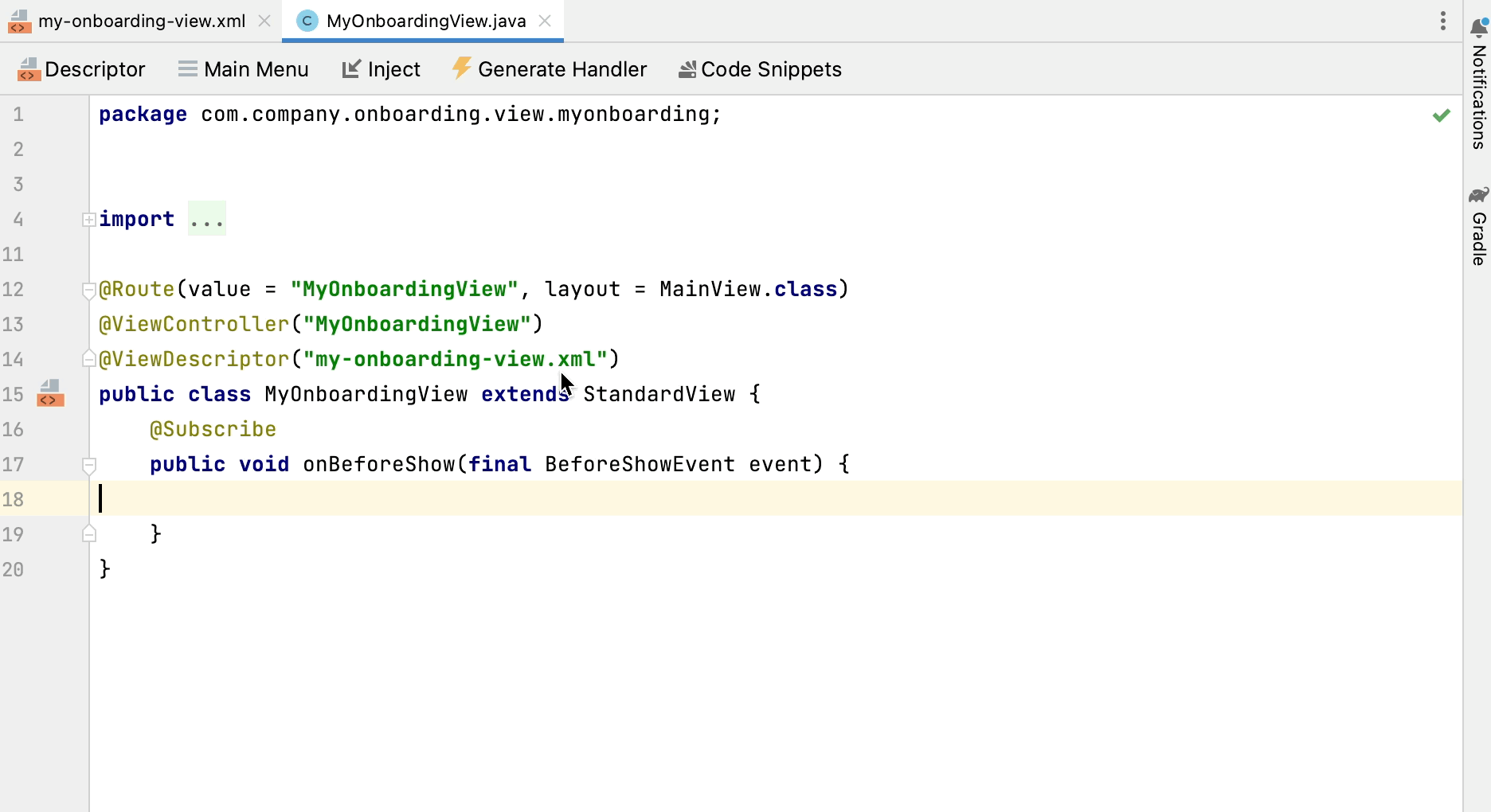1491x812 pixels.
Task: Expand the folded import statements
Action: click(89, 220)
